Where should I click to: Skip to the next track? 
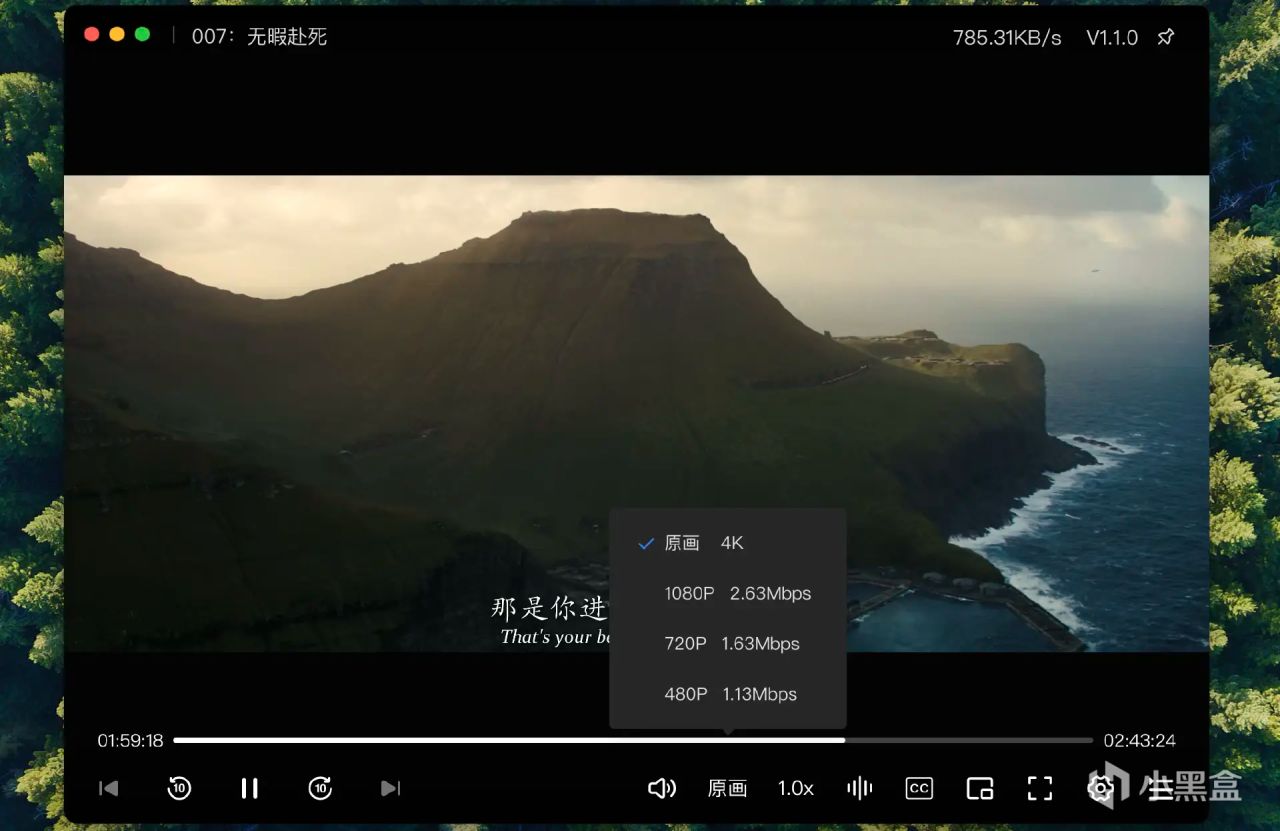(391, 788)
